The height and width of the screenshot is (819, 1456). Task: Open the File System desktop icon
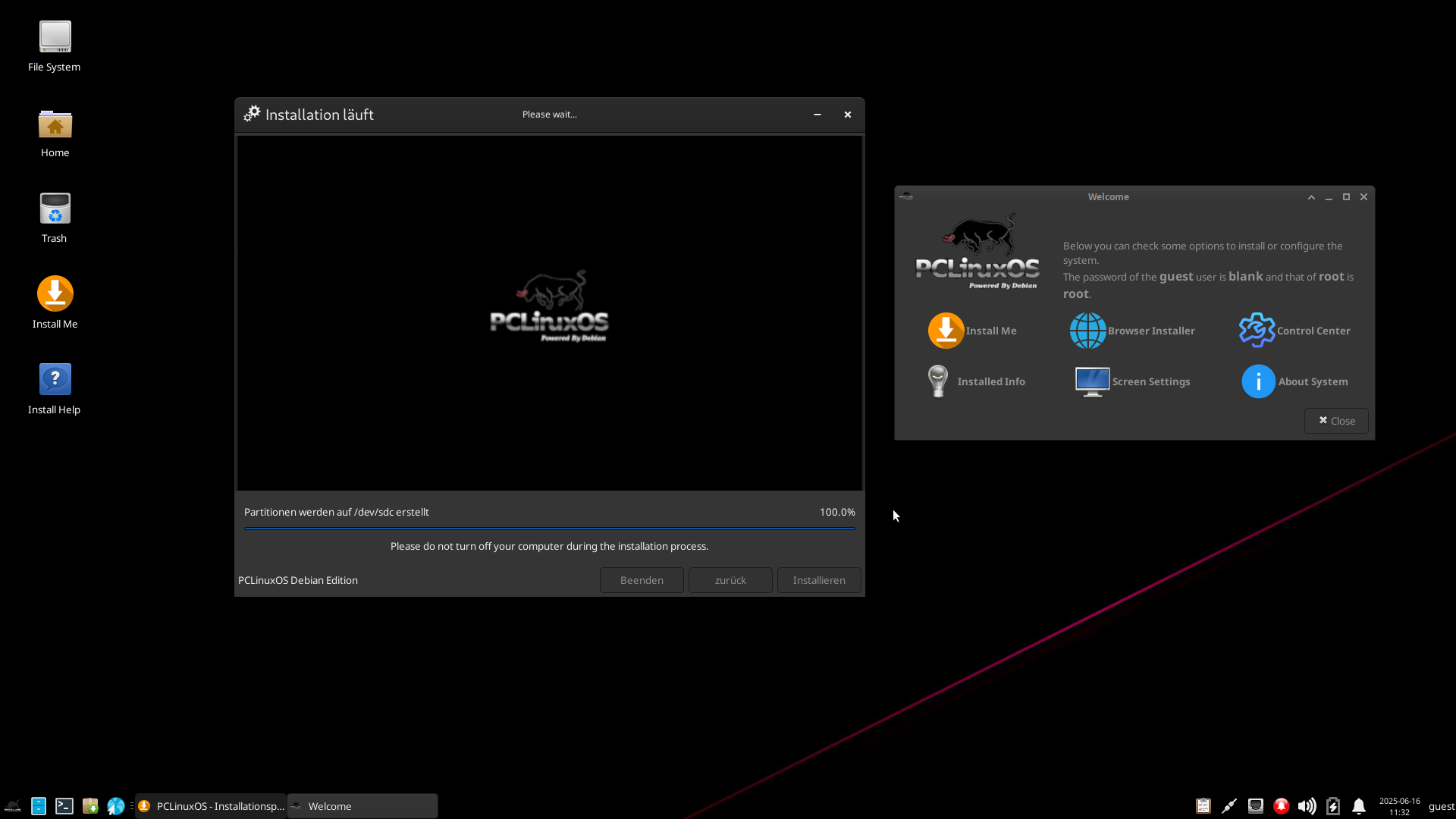pos(55,37)
